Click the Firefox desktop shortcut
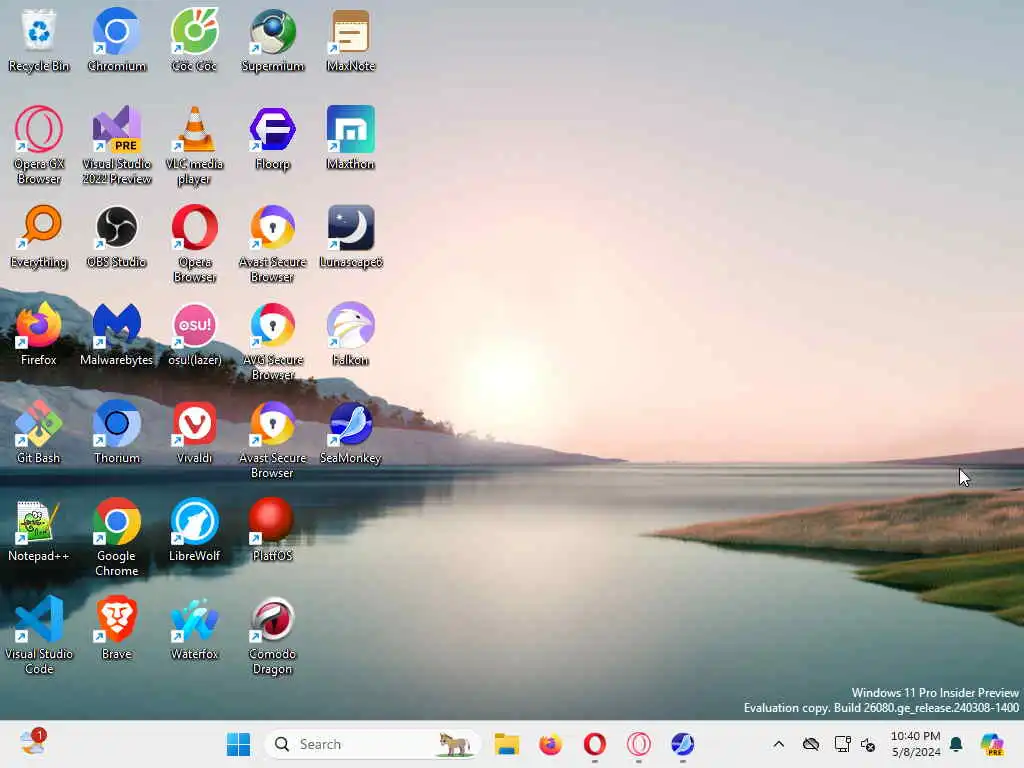 click(x=39, y=334)
